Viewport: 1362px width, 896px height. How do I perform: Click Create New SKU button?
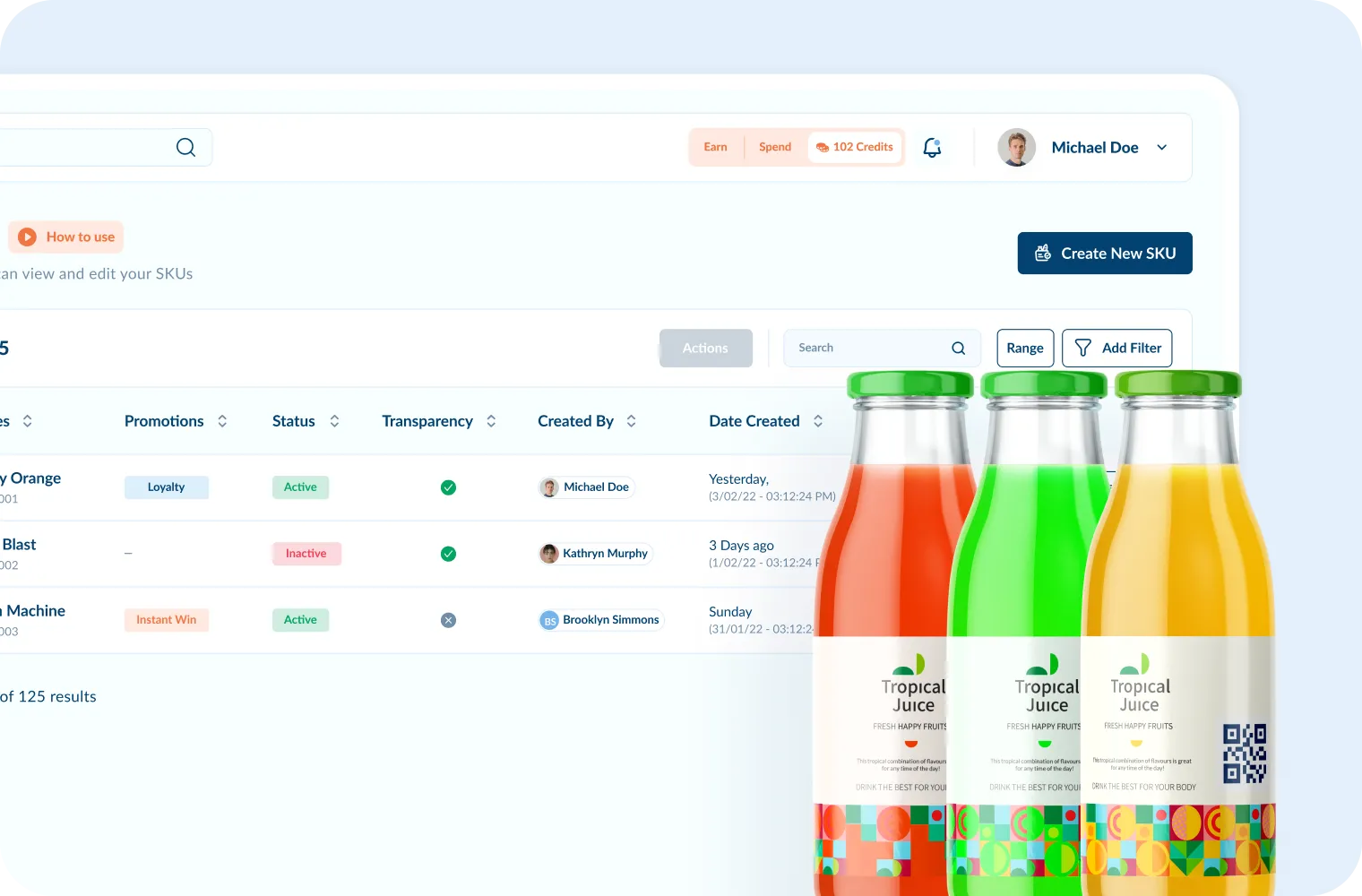tap(1105, 254)
